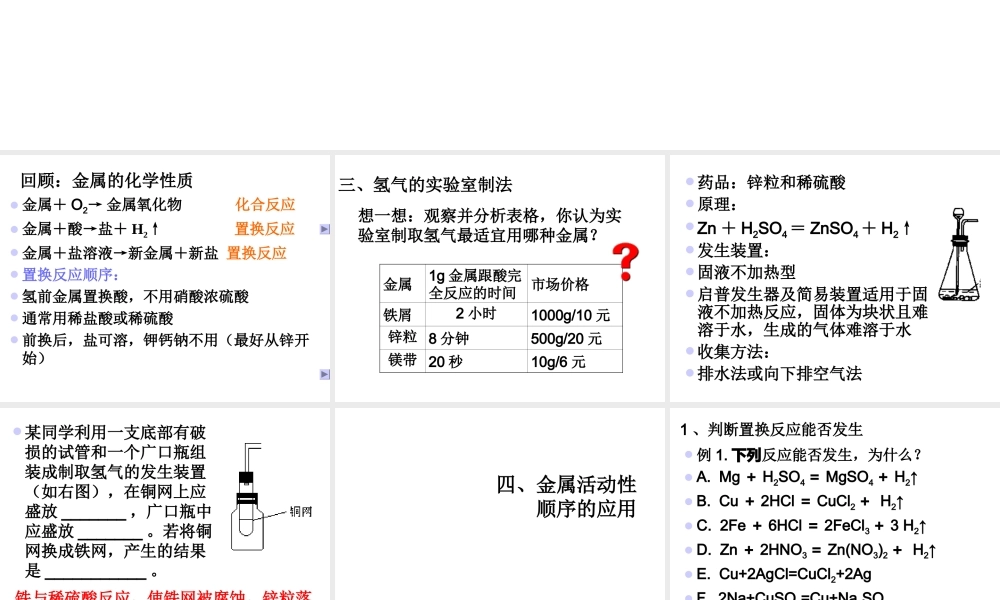Screen dimensions: 1000x600
Task: Click the lower back-arrow action button
Action: coord(325,374)
